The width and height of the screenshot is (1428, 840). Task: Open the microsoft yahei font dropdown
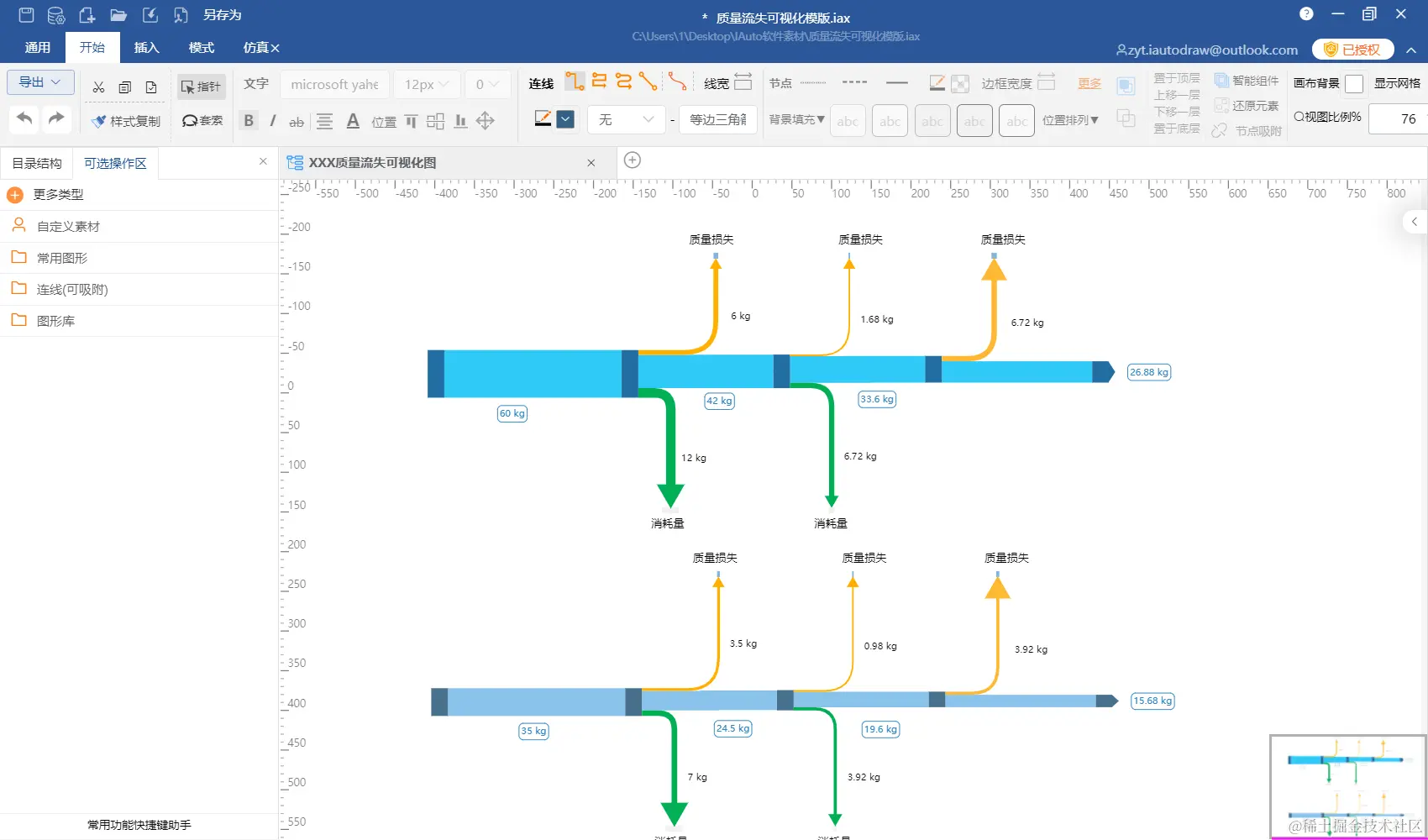click(x=334, y=84)
